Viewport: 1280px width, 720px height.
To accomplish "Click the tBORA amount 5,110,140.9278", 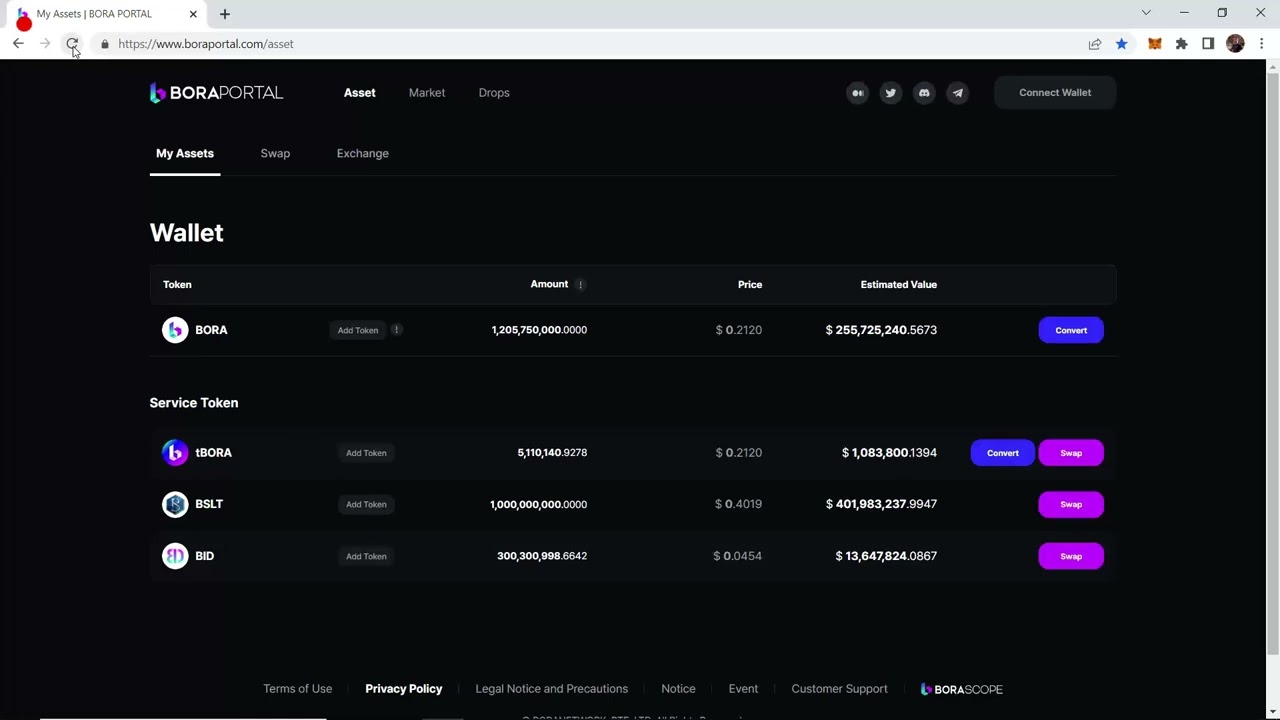I will click(x=552, y=453).
